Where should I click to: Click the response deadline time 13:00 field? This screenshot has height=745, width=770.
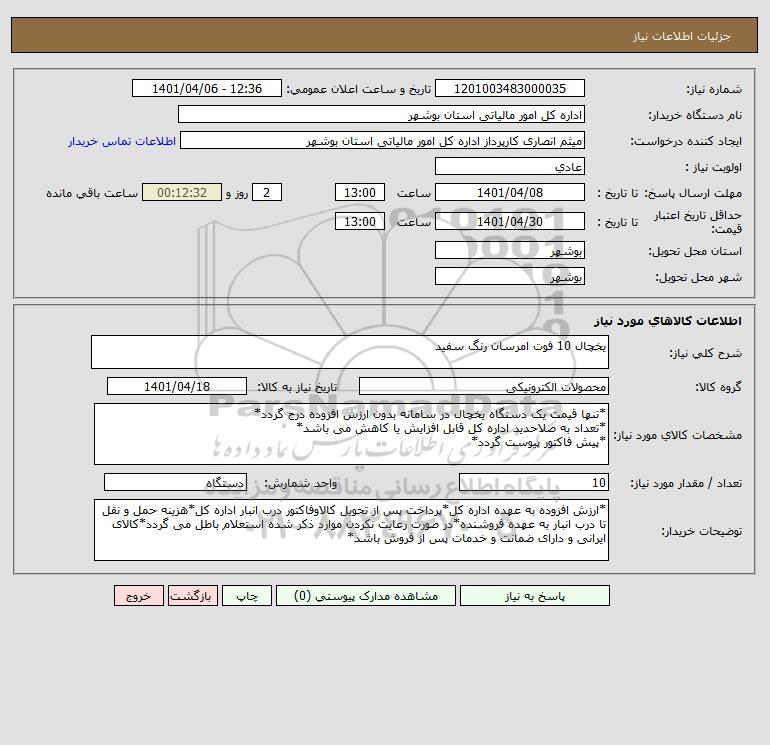coord(359,193)
